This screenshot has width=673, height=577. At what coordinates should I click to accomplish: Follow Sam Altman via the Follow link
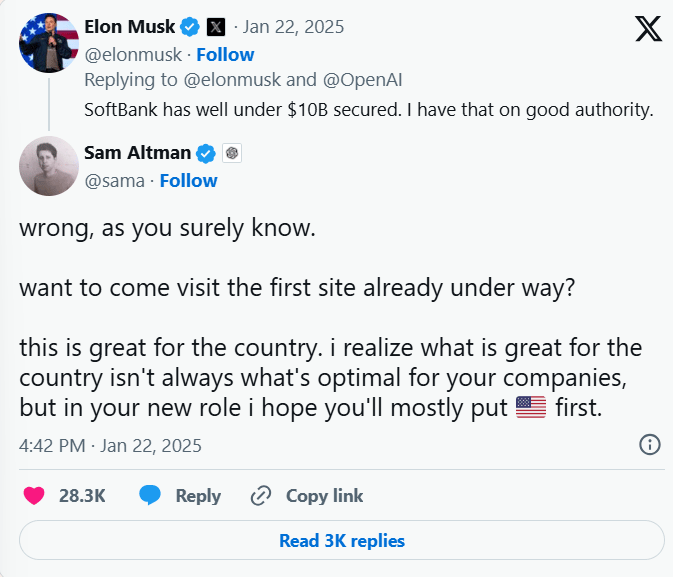coord(188,181)
